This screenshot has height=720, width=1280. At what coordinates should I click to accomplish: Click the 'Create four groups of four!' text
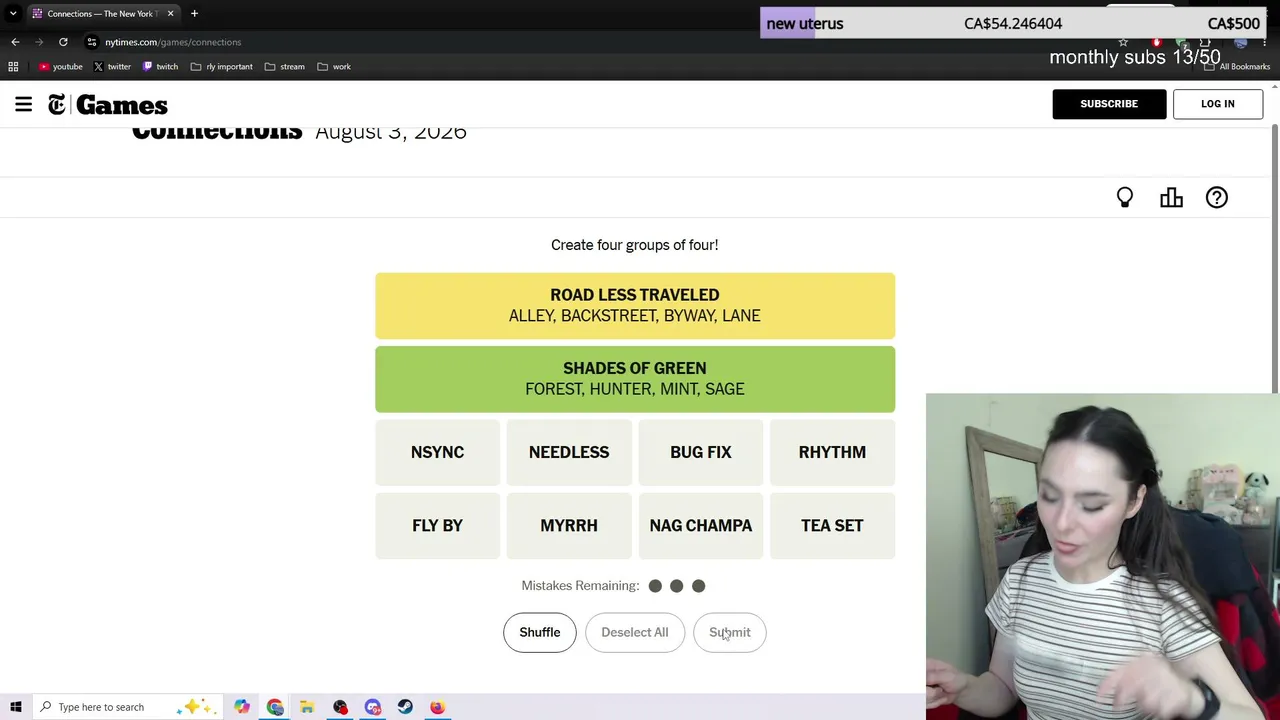(x=635, y=245)
